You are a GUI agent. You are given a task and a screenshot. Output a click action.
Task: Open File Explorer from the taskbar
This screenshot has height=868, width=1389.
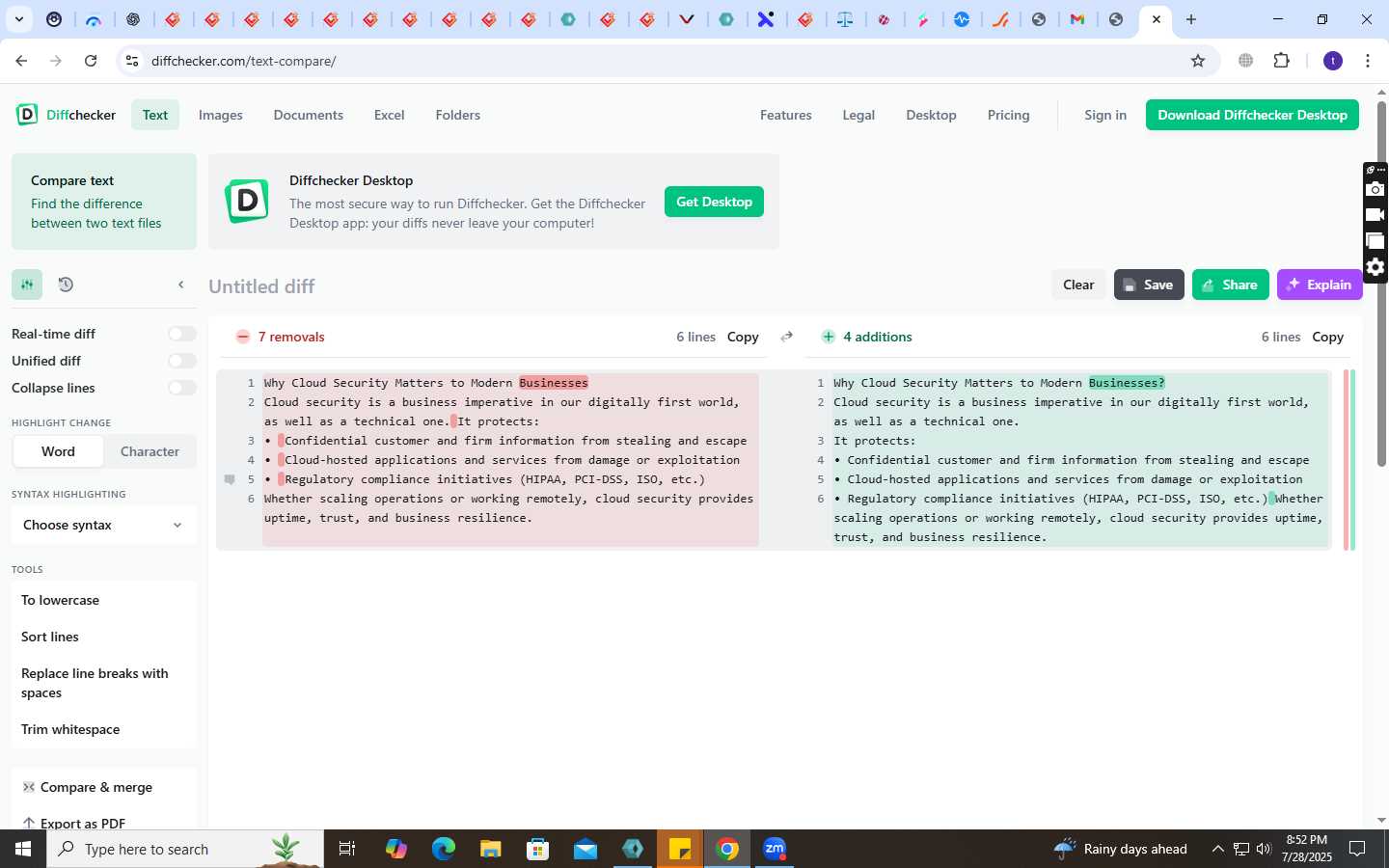[490, 849]
